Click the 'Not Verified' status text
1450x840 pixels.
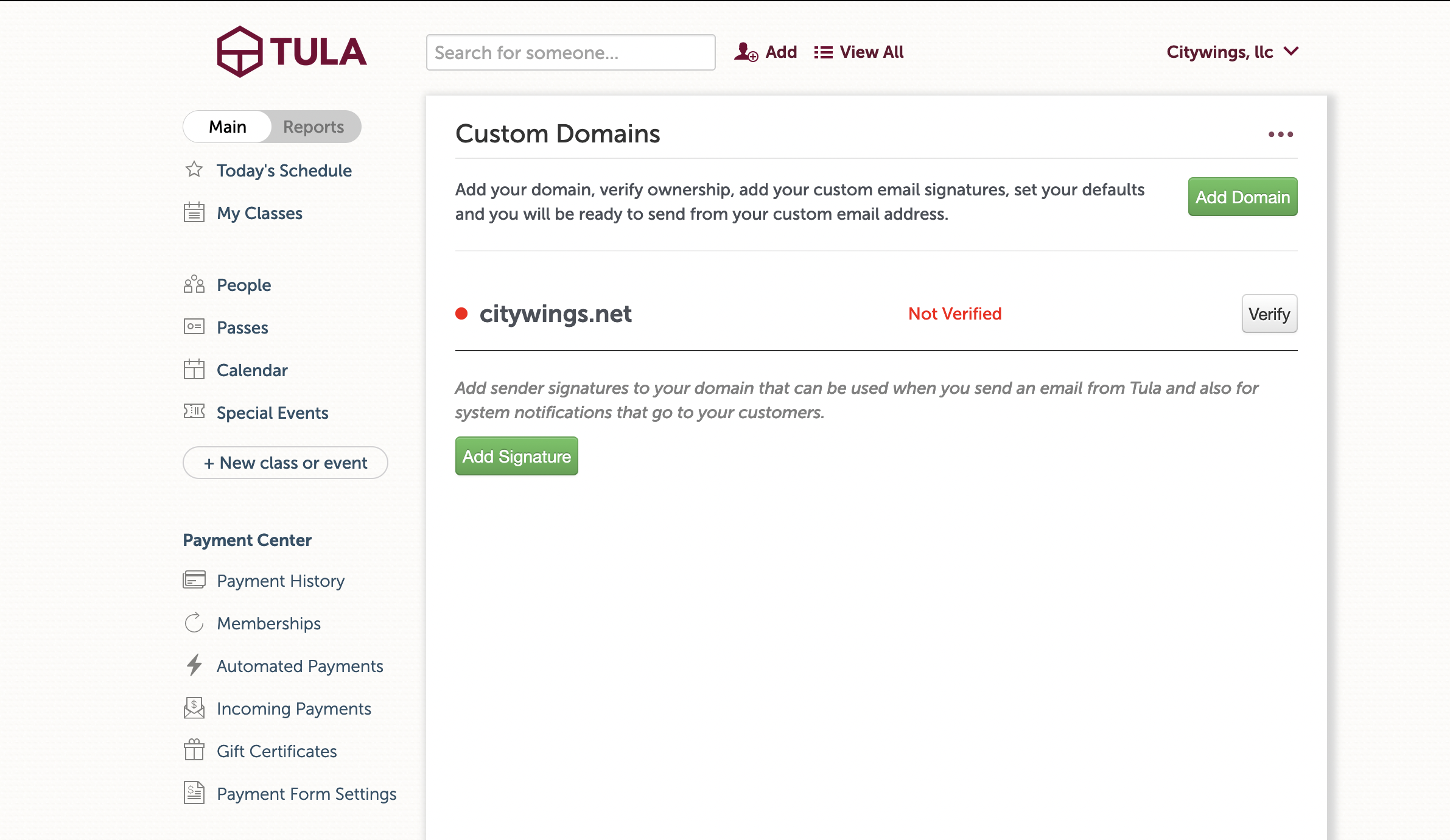pyautogui.click(x=954, y=313)
